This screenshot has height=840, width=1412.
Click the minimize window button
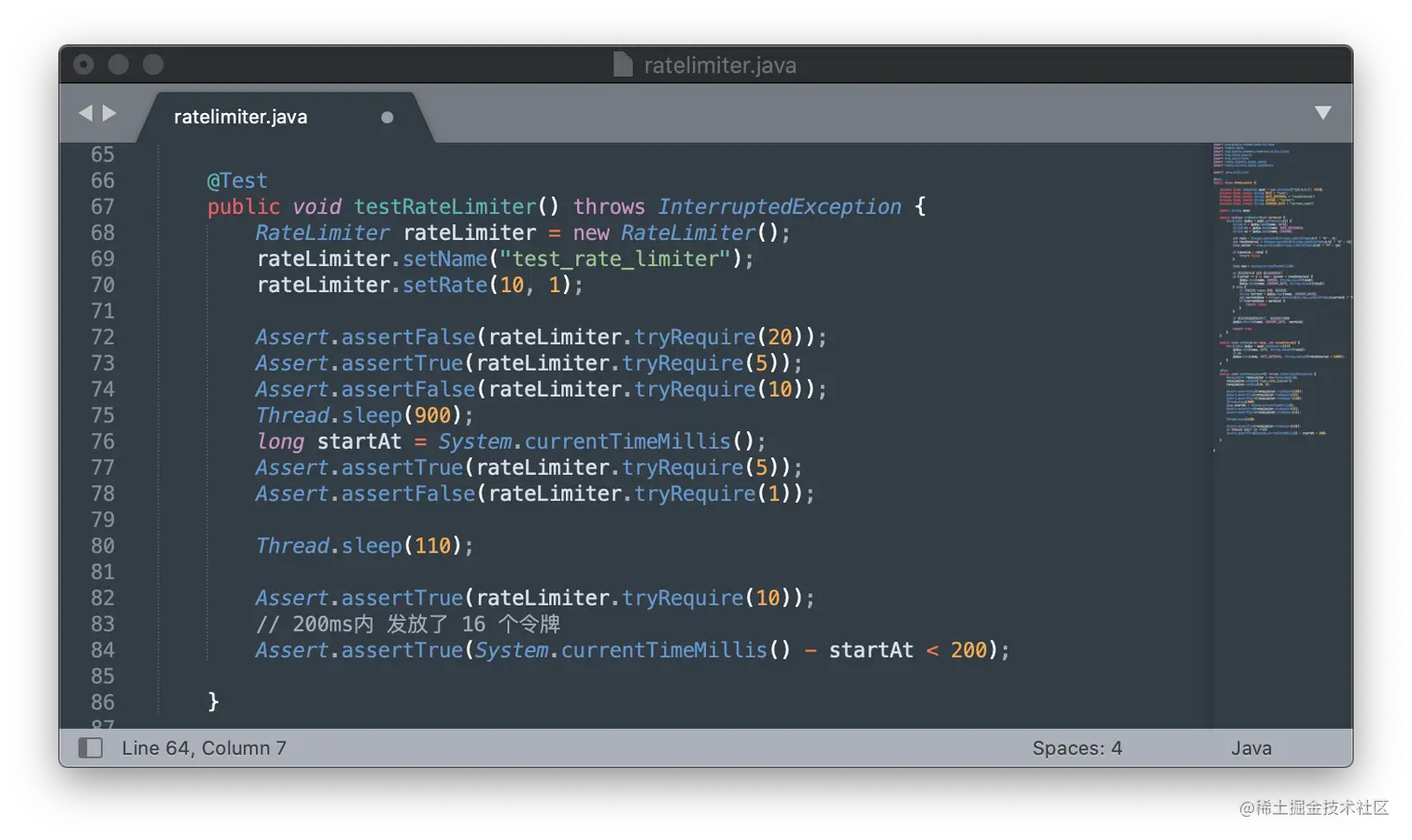click(x=119, y=63)
